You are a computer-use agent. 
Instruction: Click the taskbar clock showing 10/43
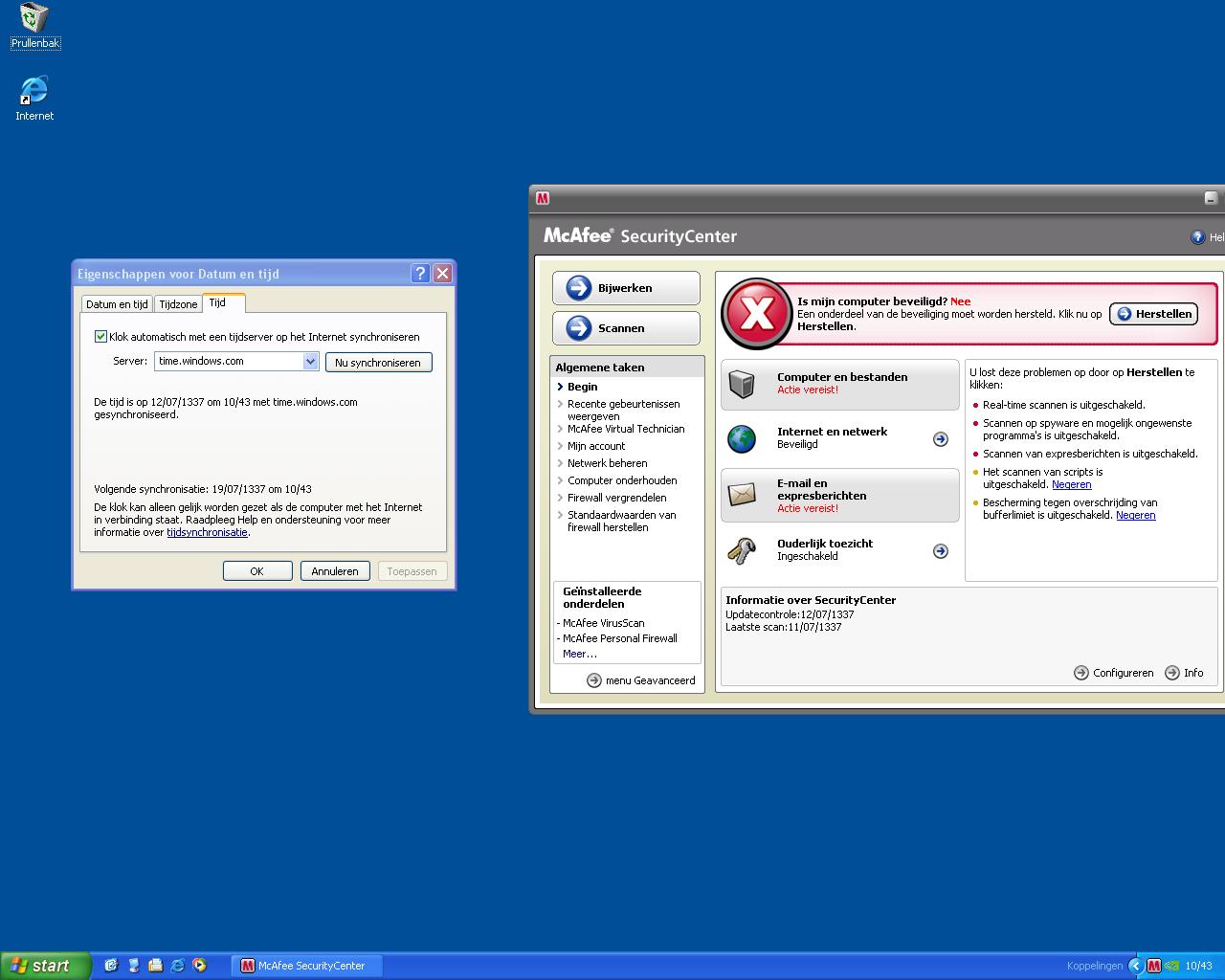pyautogui.click(x=1198, y=966)
